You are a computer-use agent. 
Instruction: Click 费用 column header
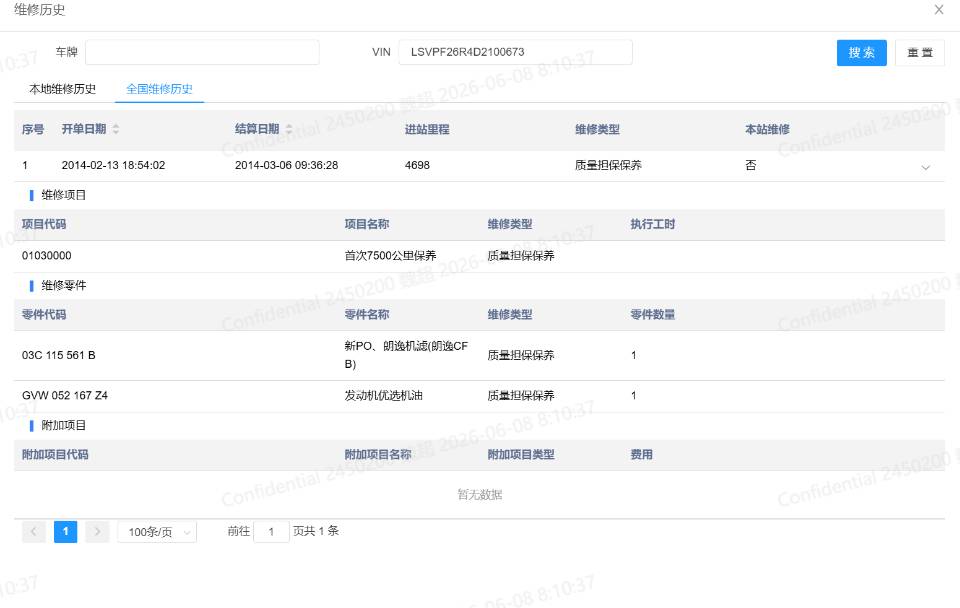(642, 454)
